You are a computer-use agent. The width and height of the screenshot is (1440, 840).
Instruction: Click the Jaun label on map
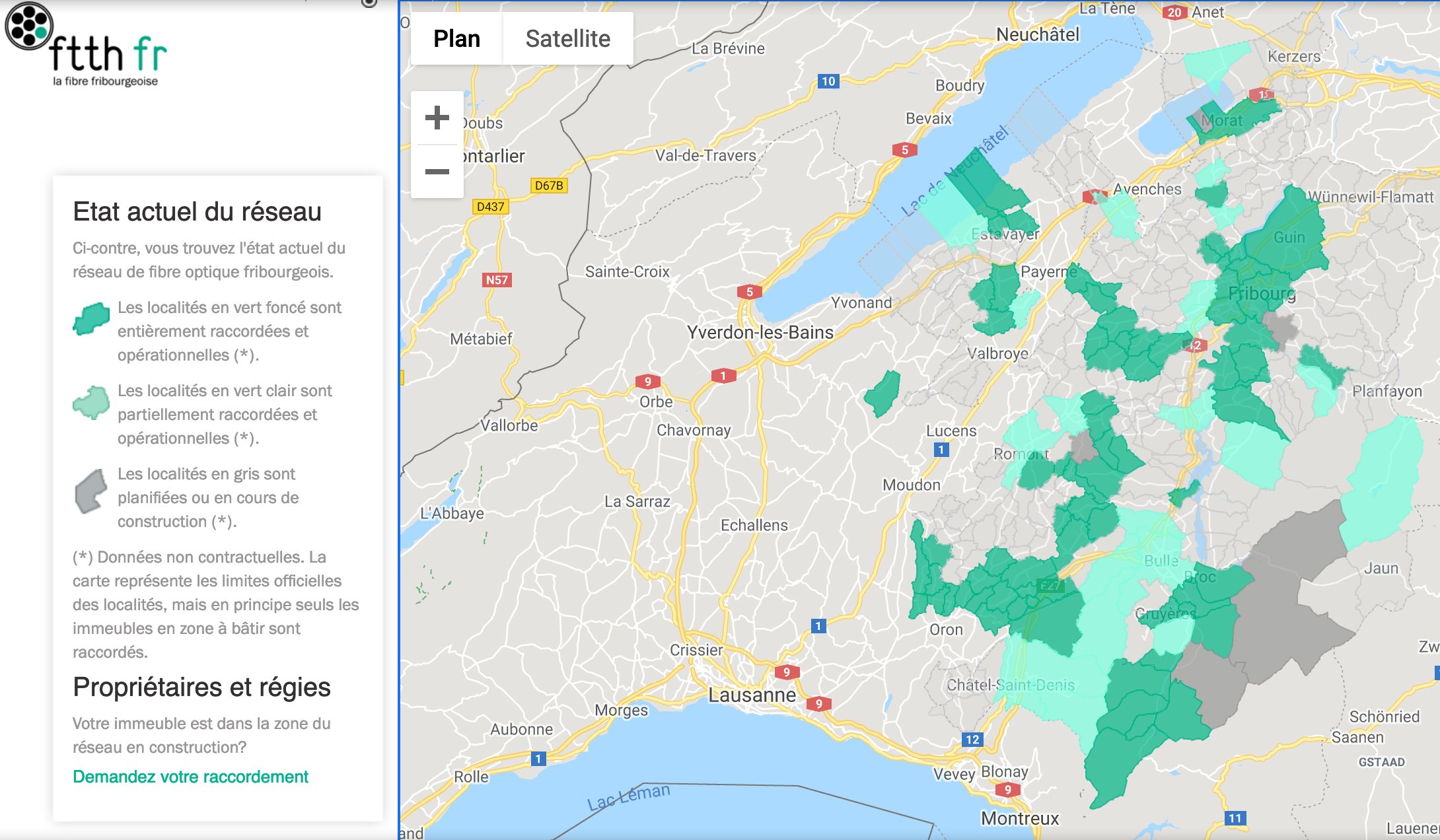point(1381,568)
